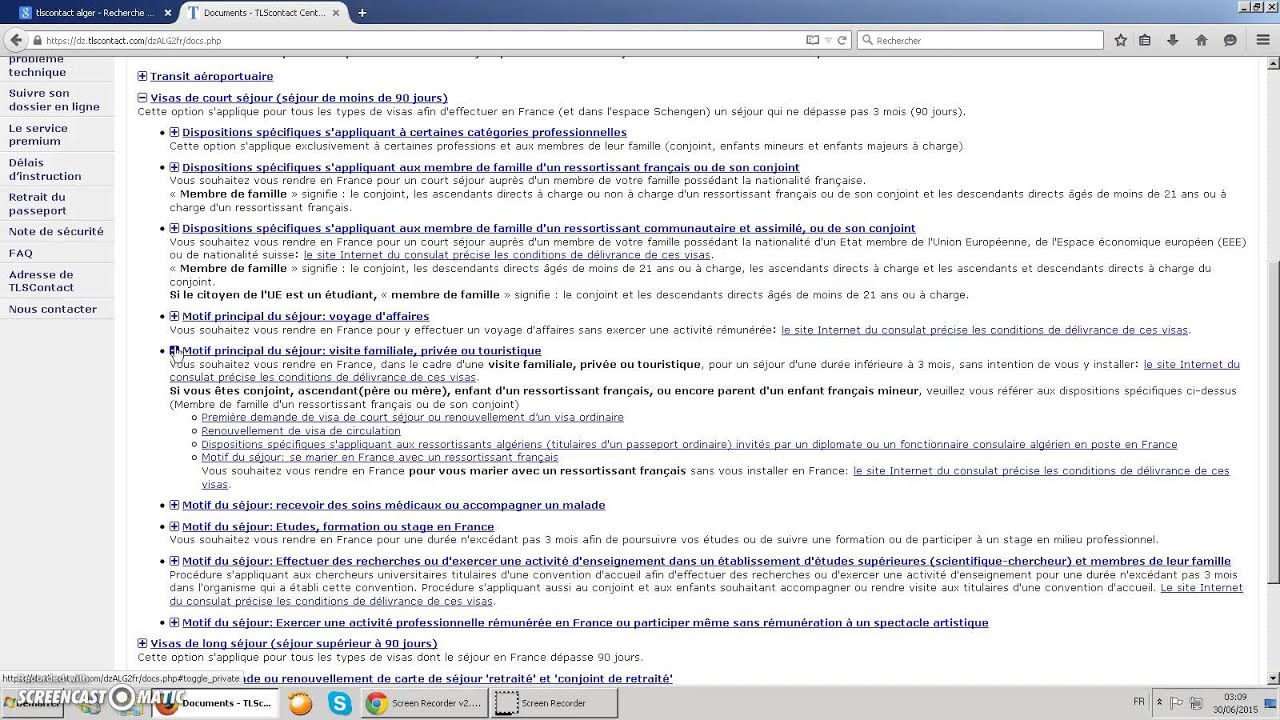1280x720 pixels.
Task: Click the action center flag tray icon
Action: (x=1177, y=702)
